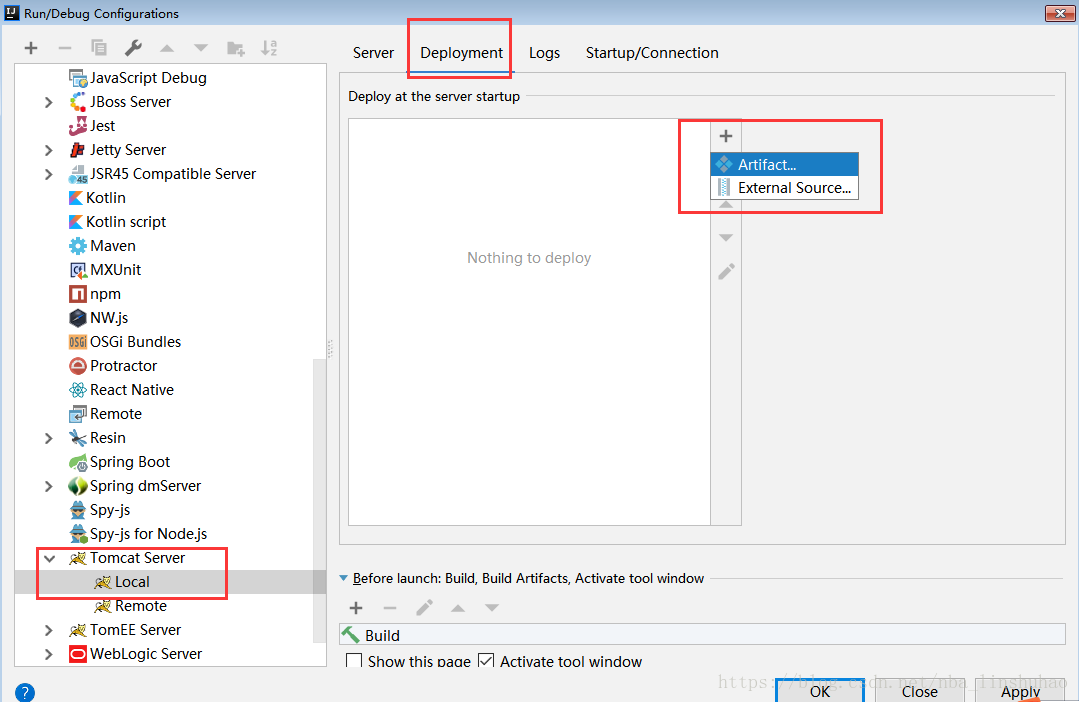Switch to Server tab

(374, 53)
